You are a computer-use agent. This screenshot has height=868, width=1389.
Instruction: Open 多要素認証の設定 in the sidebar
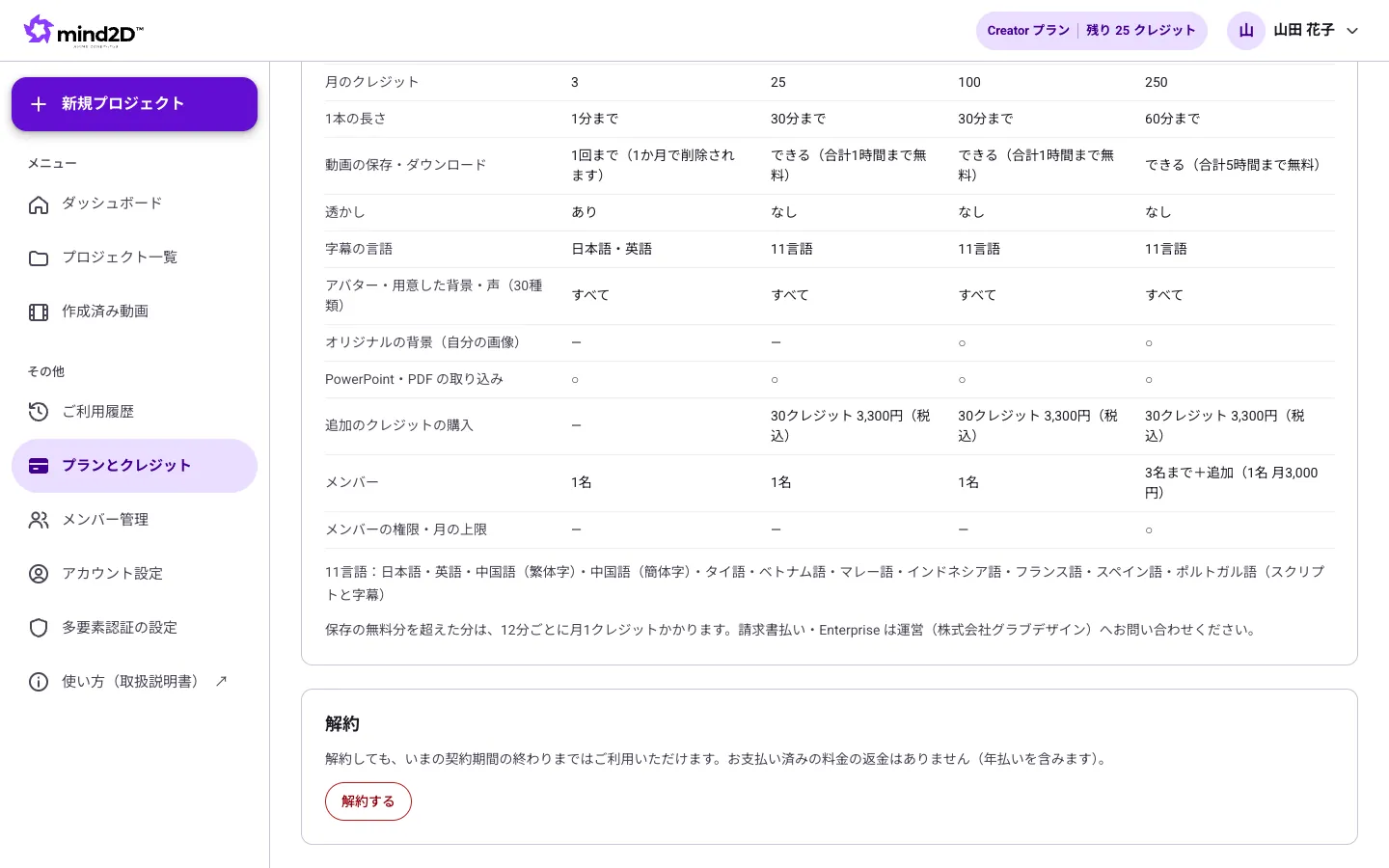tap(134, 628)
